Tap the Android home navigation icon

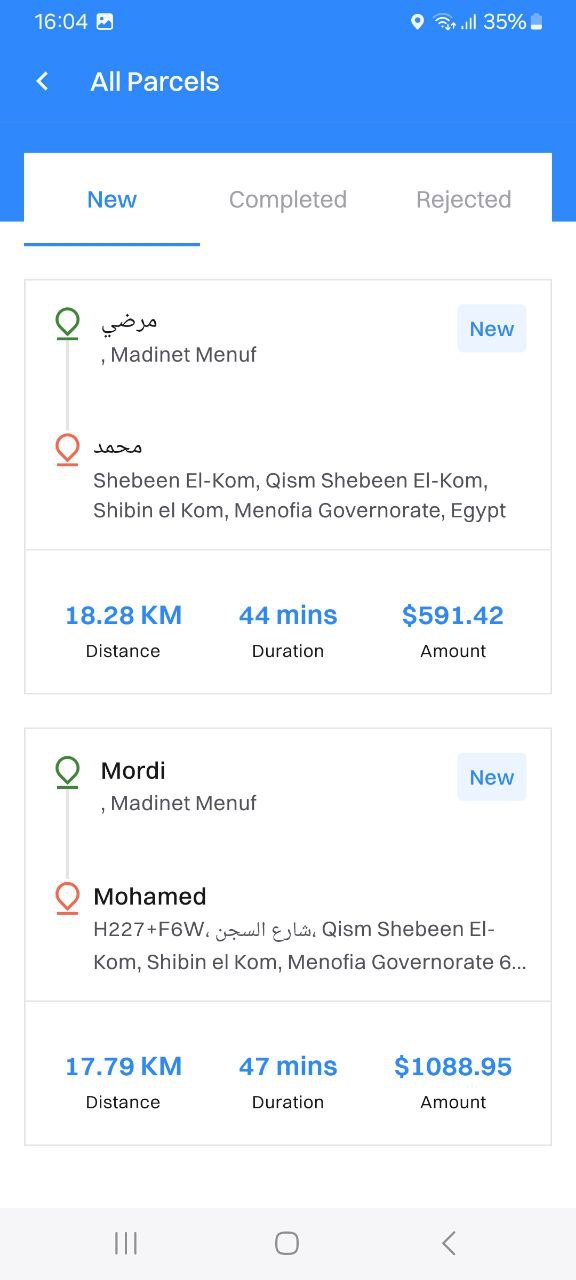[287, 1243]
